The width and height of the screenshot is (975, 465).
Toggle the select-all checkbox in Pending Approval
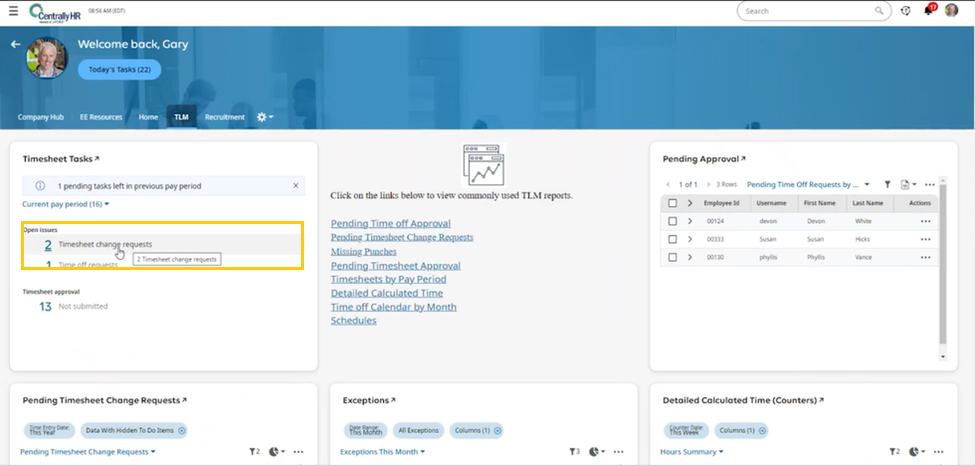(672, 203)
